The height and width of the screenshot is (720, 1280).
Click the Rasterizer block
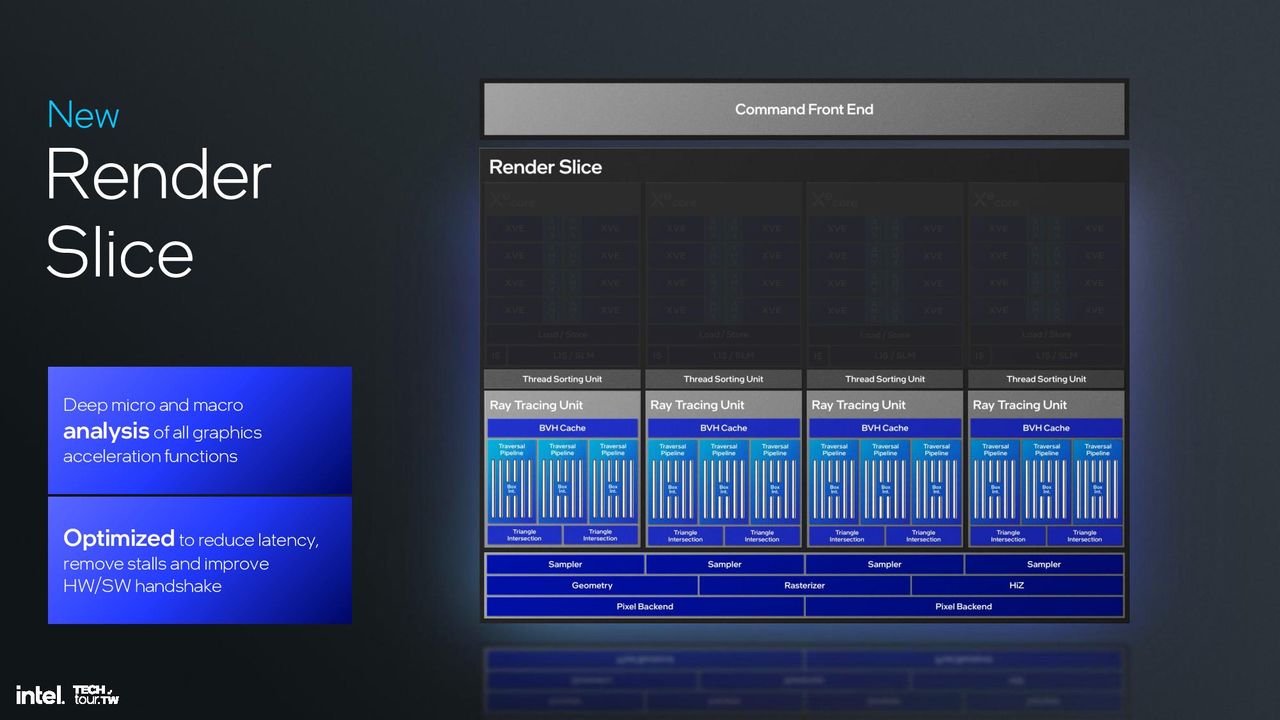tap(804, 585)
